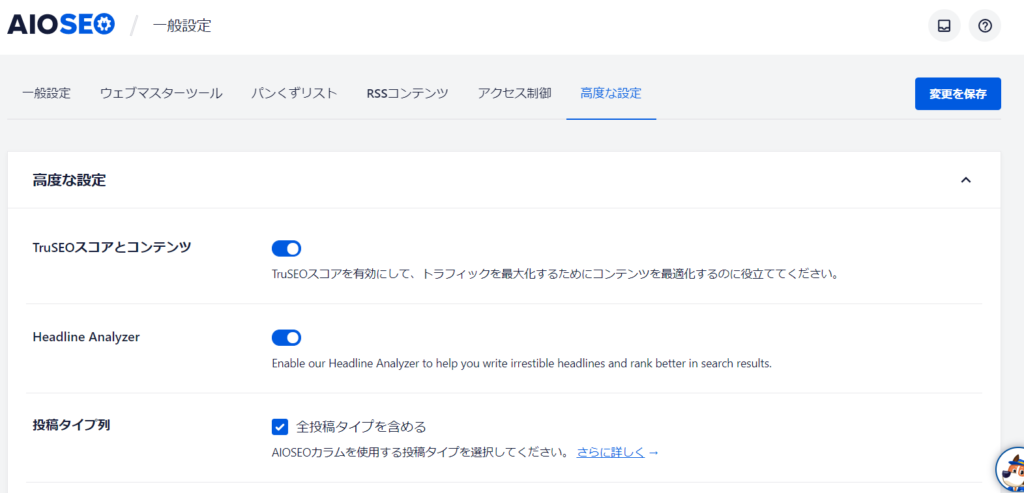Click the 一般設定 page title in header
The height and width of the screenshot is (493, 1024).
pyautogui.click(x=182, y=26)
